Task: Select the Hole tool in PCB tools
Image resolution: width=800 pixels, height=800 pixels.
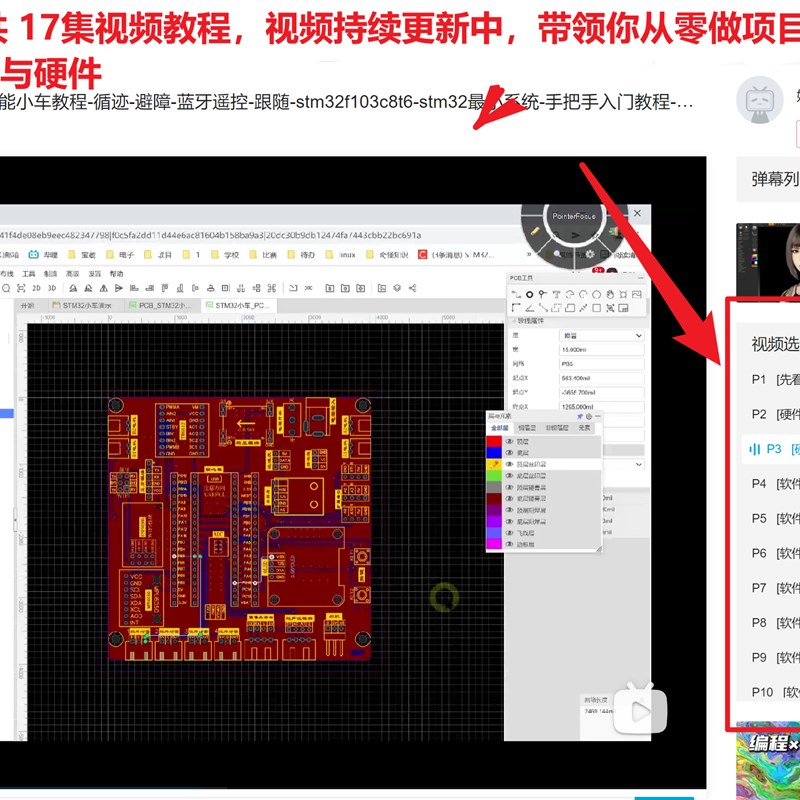Action: coord(623,294)
